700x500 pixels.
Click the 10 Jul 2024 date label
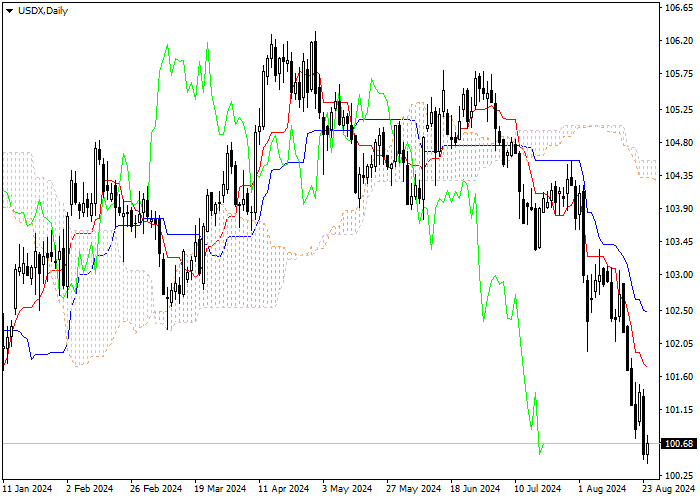(539, 489)
